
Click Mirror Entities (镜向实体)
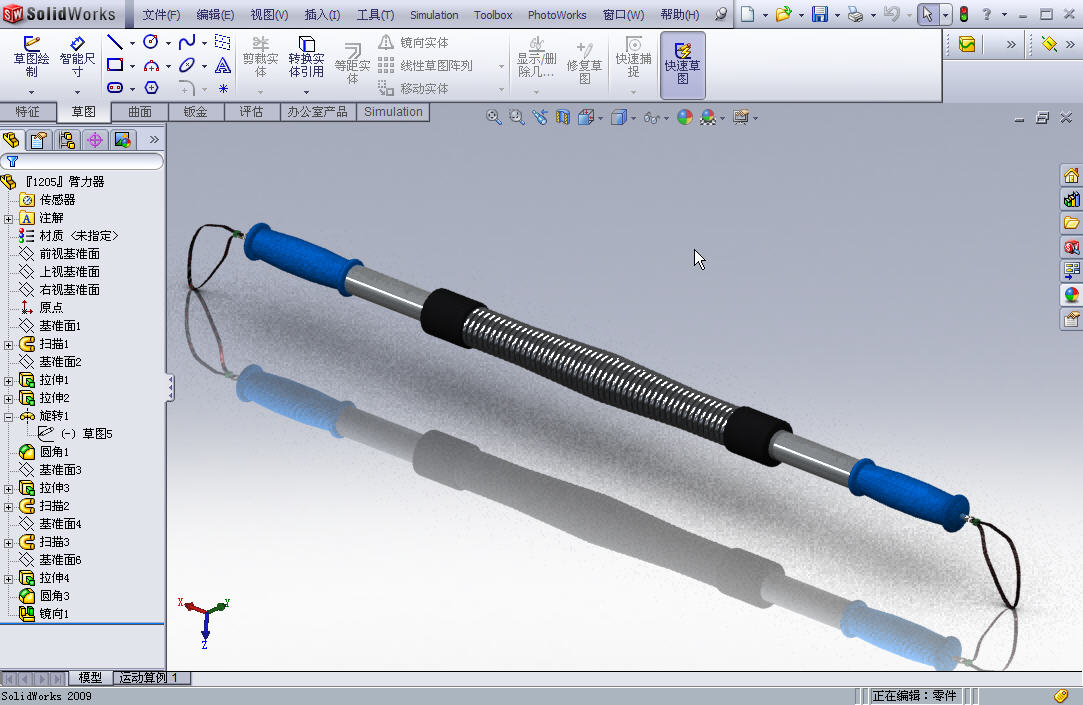[x=414, y=43]
